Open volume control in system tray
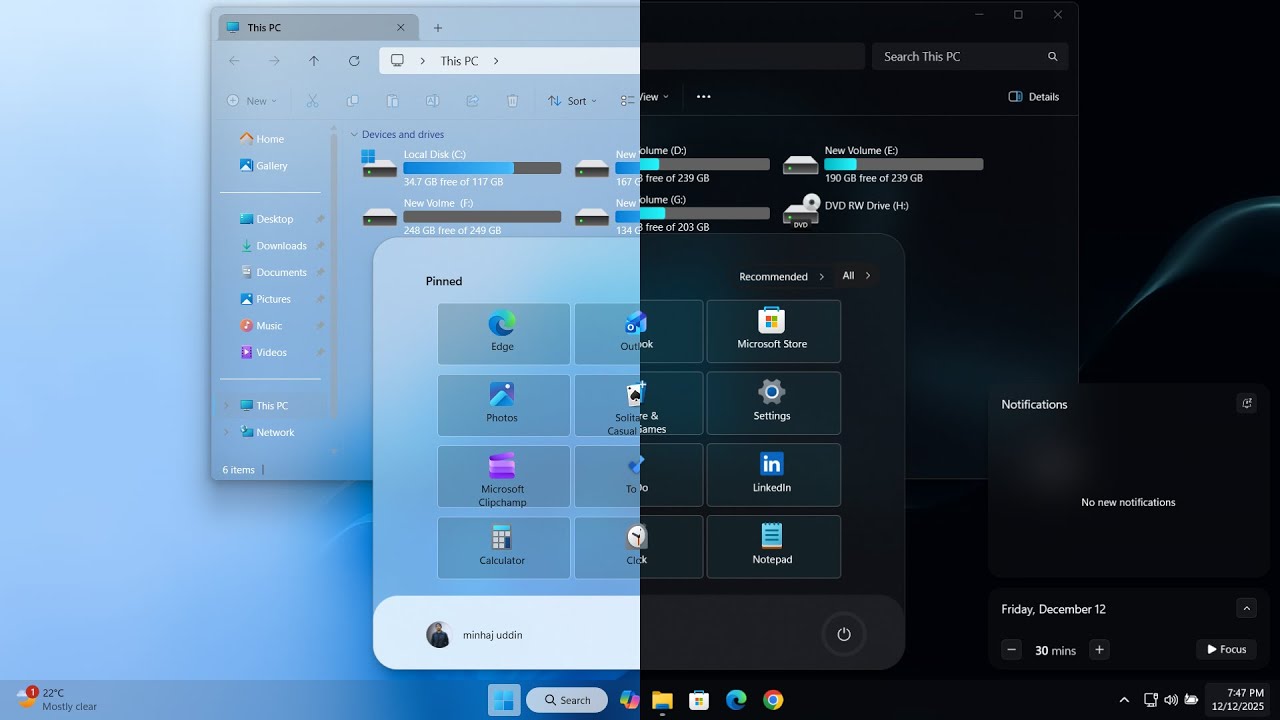This screenshot has width=1280, height=720. coord(1171,700)
